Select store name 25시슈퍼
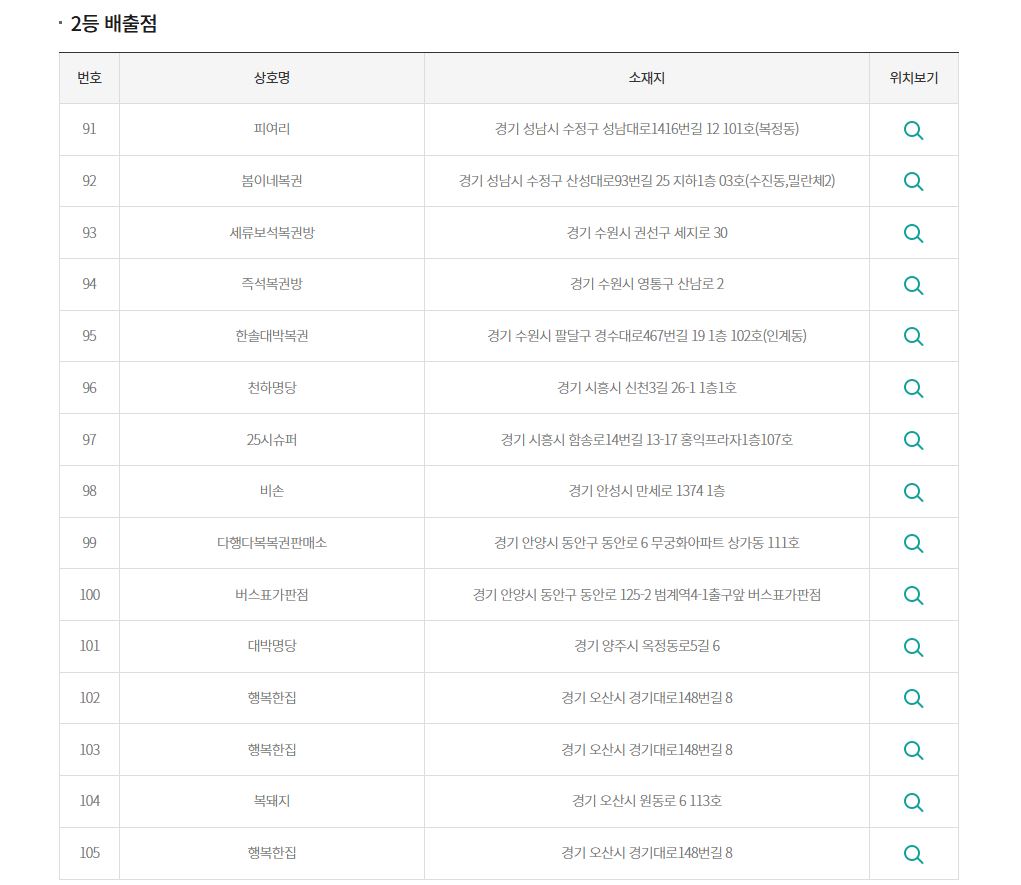This screenshot has height=885, width=1021. coord(272,440)
